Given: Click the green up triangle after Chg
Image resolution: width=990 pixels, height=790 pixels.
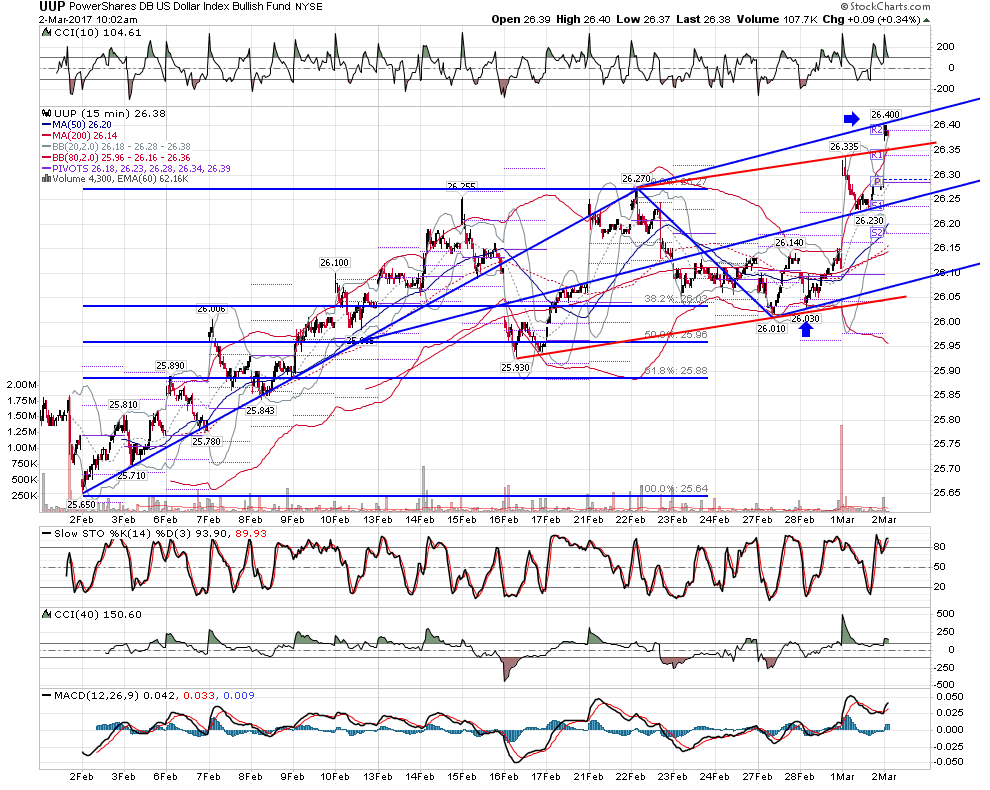Looking at the screenshot, I should click(926, 20).
